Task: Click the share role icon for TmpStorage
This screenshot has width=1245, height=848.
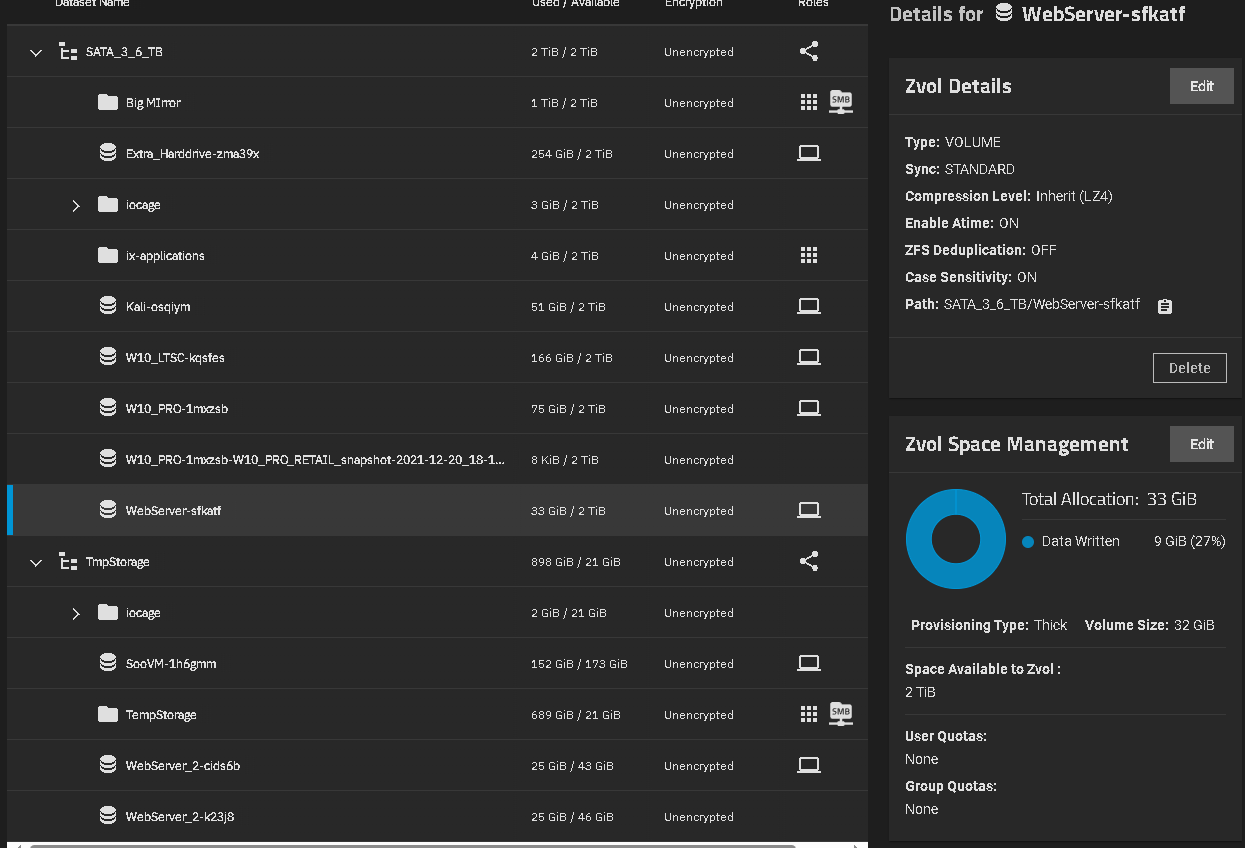Action: click(809, 561)
